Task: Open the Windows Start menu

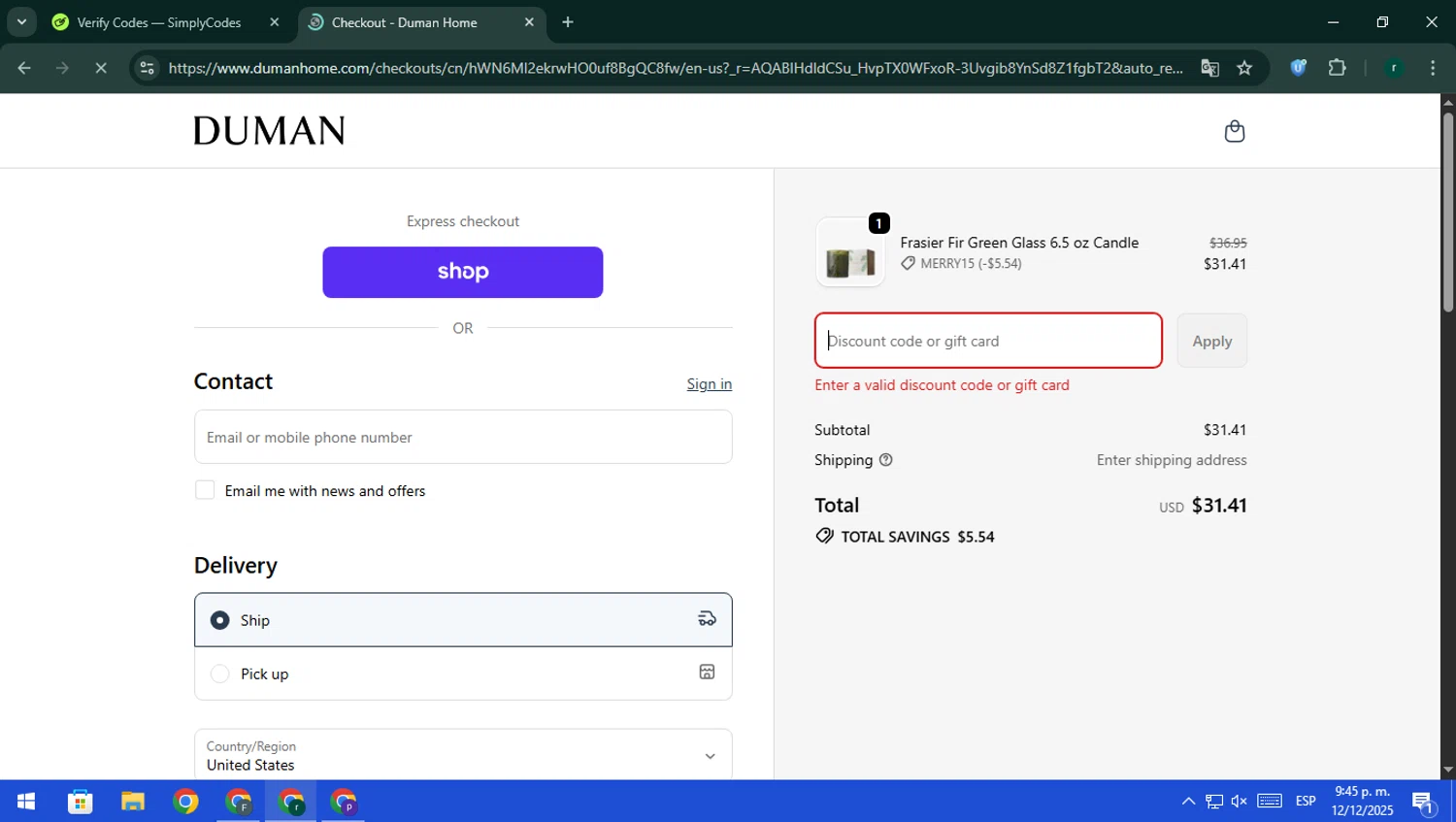Action: click(x=26, y=802)
